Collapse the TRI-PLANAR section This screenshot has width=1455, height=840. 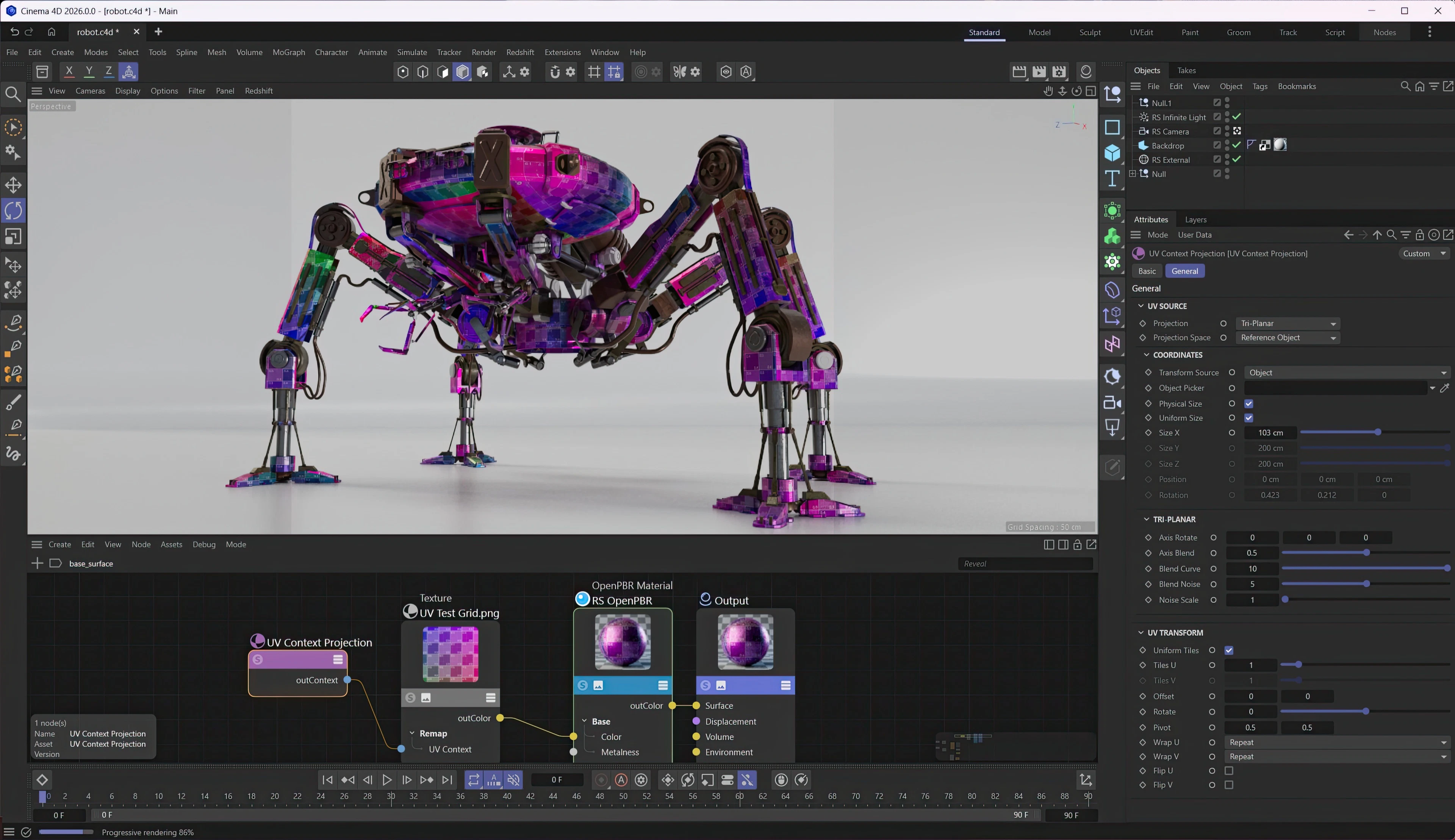tap(1146, 519)
